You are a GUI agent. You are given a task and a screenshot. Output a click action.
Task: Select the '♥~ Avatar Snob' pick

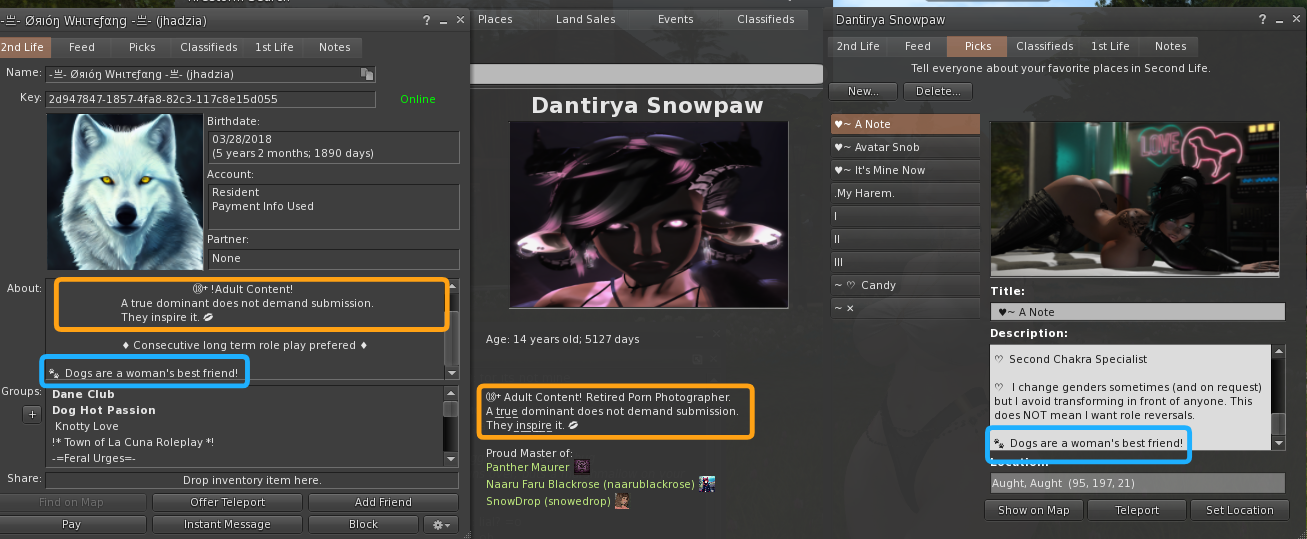coord(905,147)
